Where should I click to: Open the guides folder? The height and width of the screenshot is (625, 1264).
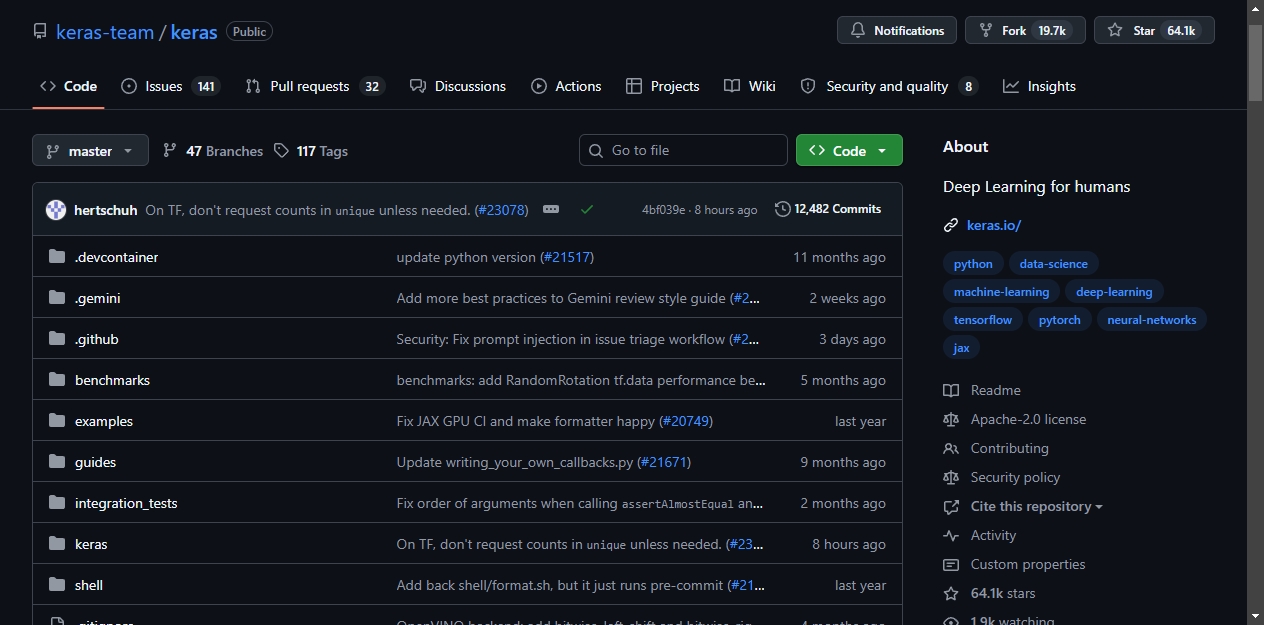(x=95, y=462)
